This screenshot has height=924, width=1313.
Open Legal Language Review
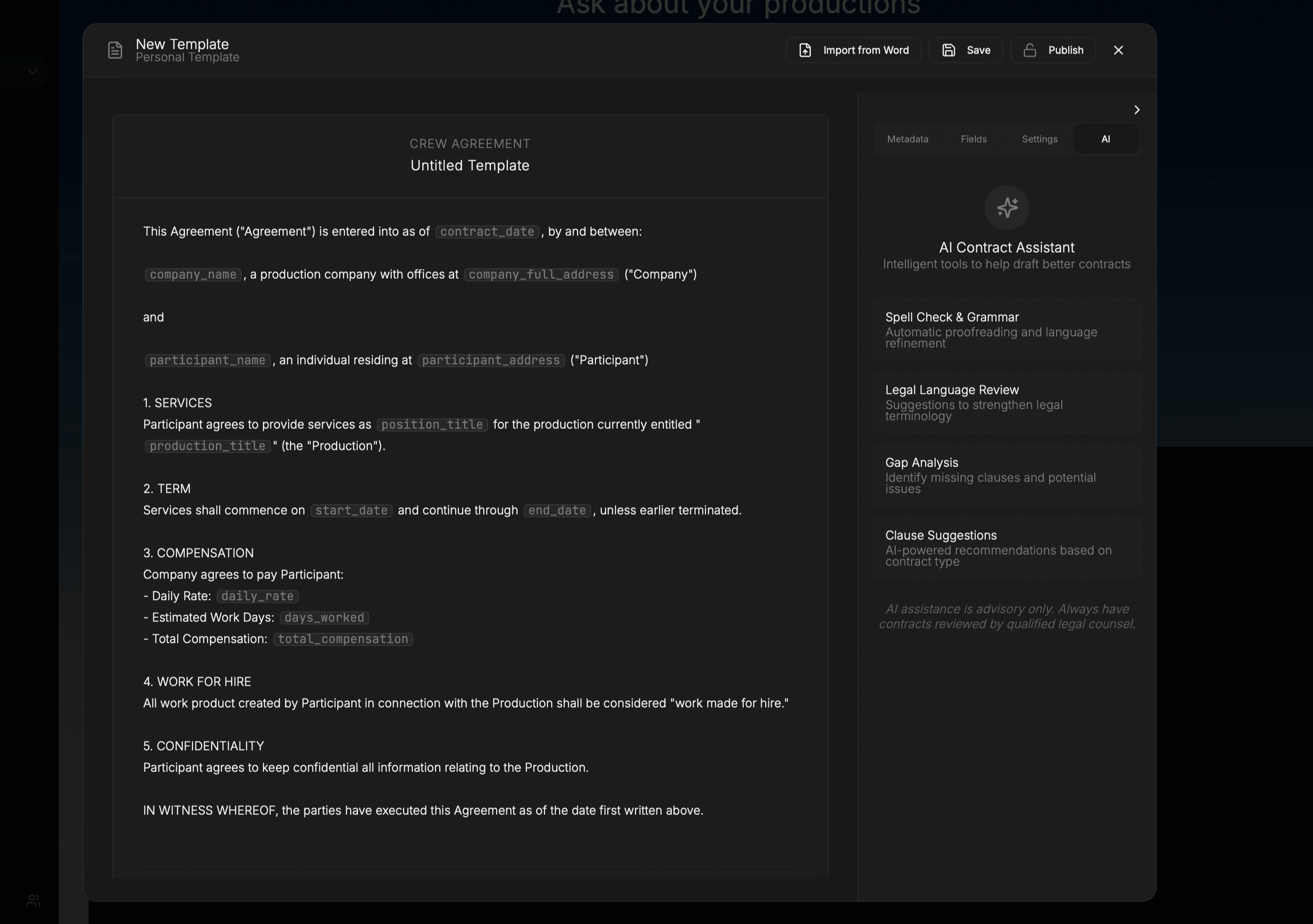(x=1007, y=402)
